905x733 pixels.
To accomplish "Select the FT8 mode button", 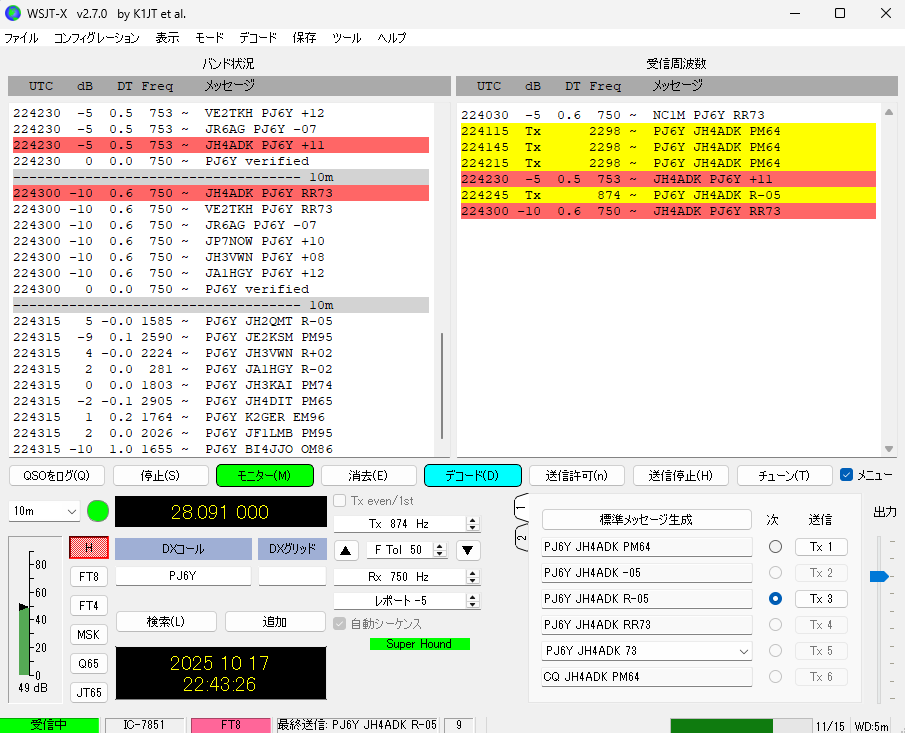I will 88,576.
